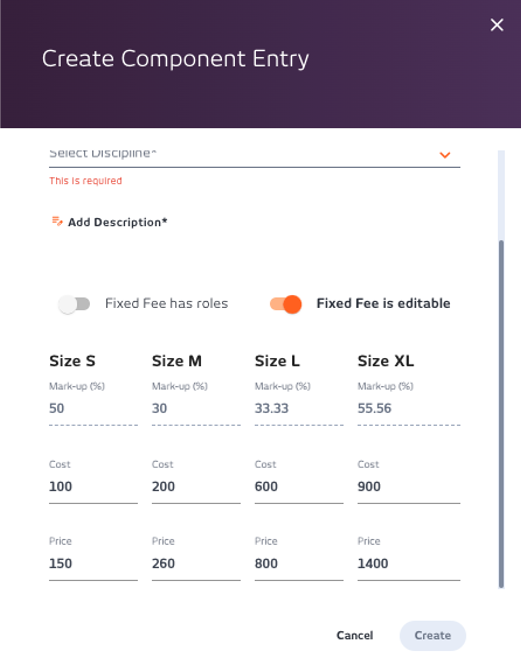
Task: Edit the Size S mark-up field
Action: click(x=93, y=408)
